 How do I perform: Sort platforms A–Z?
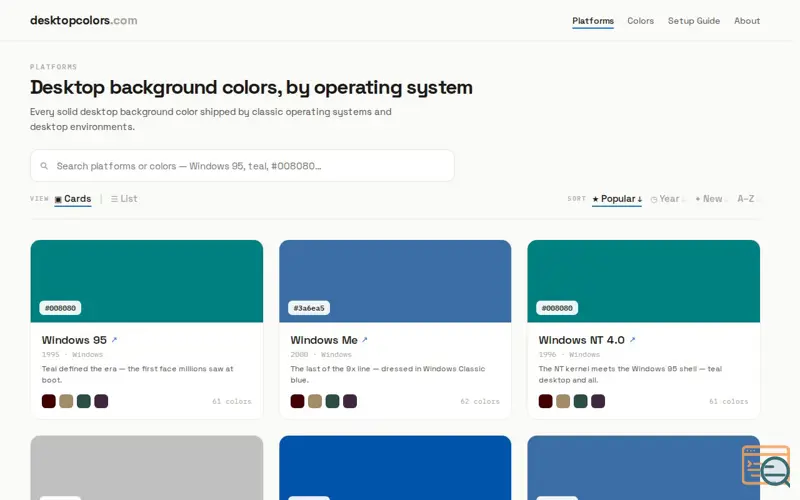[746, 199]
